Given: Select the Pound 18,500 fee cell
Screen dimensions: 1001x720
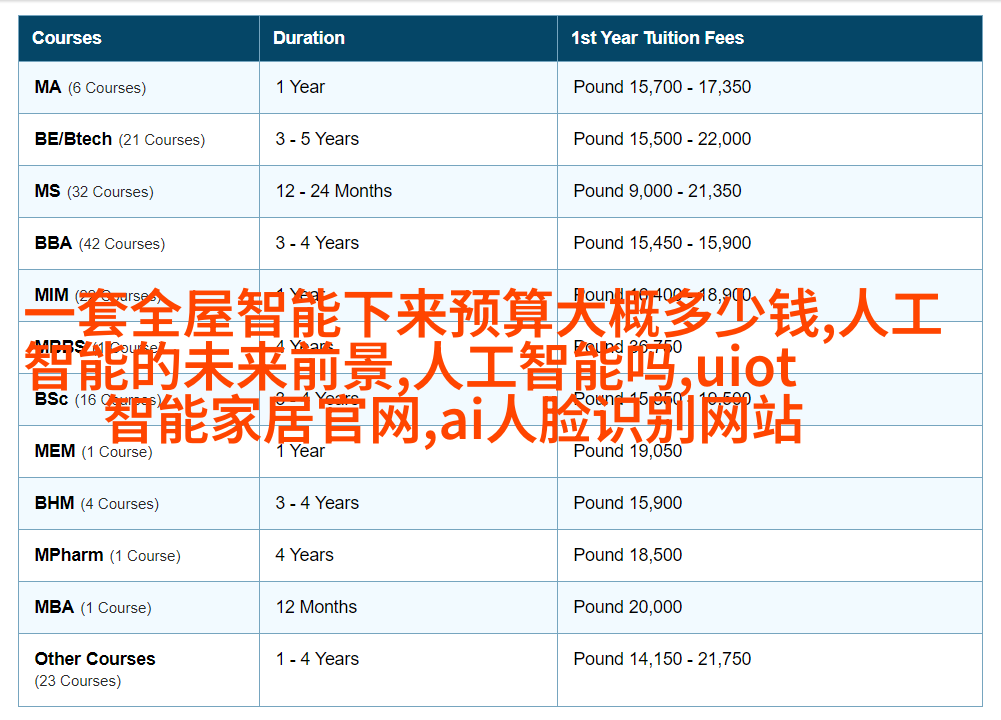Looking at the screenshot, I should click(x=628, y=555).
